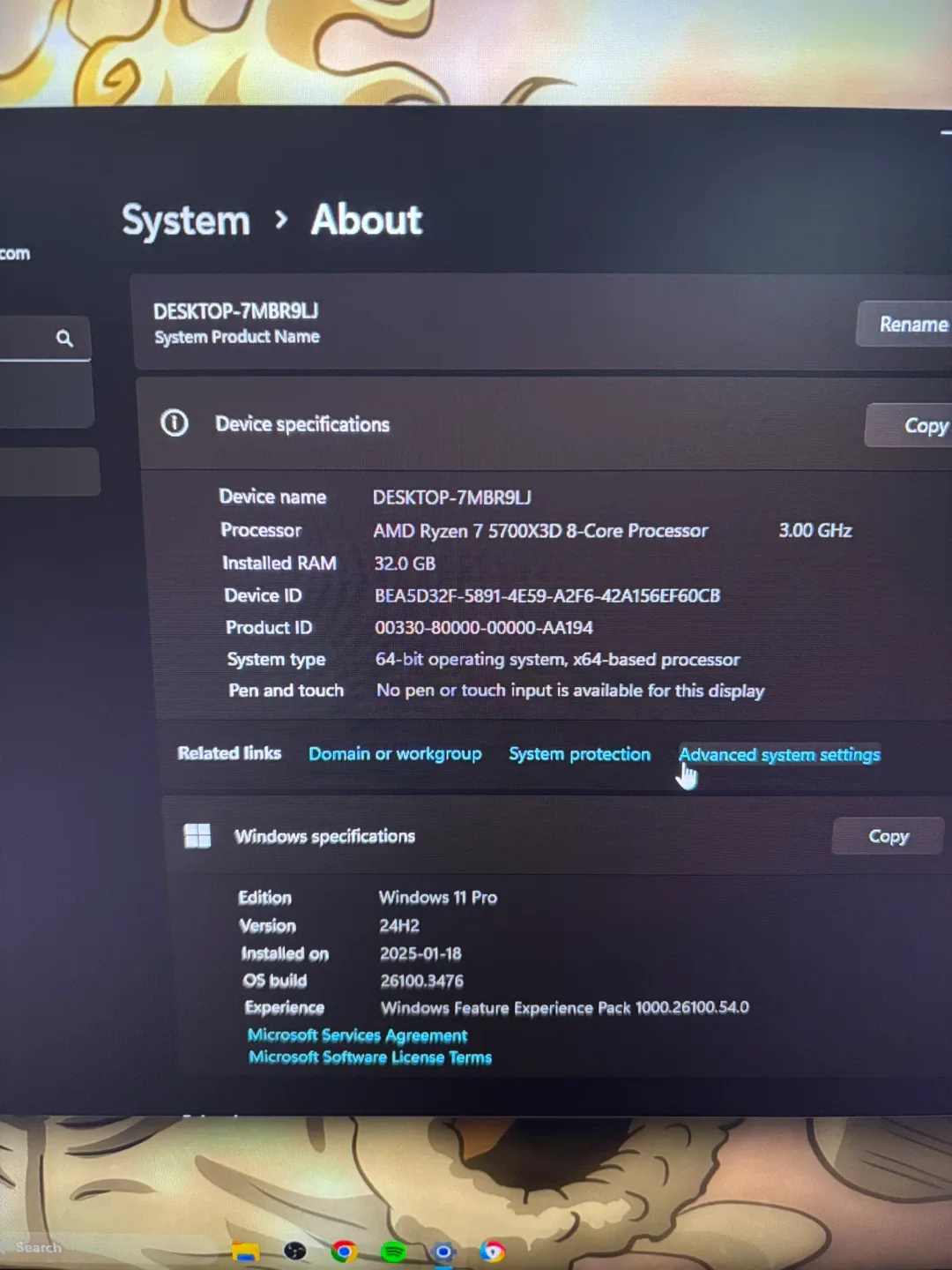Open Microsoft Software License Terms

(x=369, y=1057)
